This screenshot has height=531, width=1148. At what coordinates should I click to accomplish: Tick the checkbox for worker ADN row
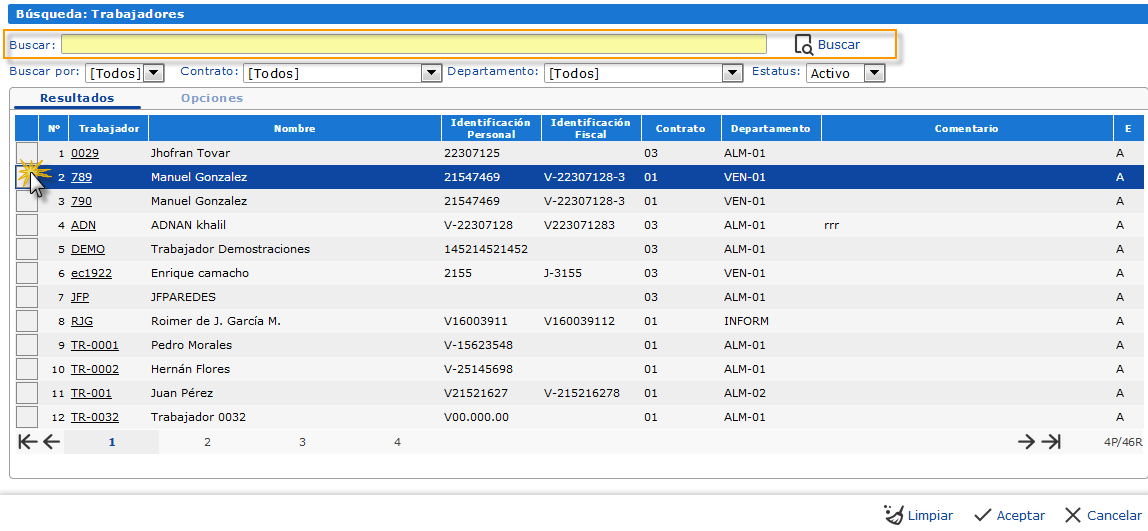[27, 225]
